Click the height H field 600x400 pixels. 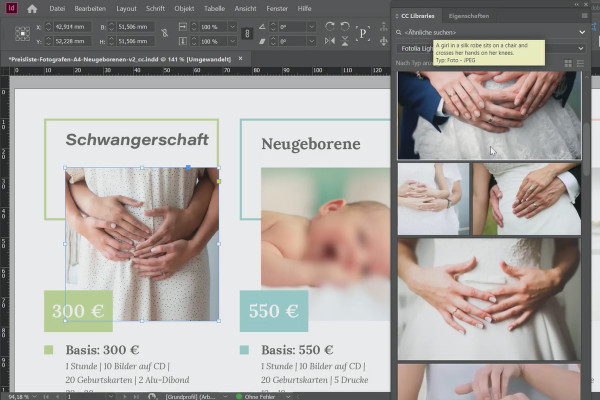pyautogui.click(x=136, y=41)
